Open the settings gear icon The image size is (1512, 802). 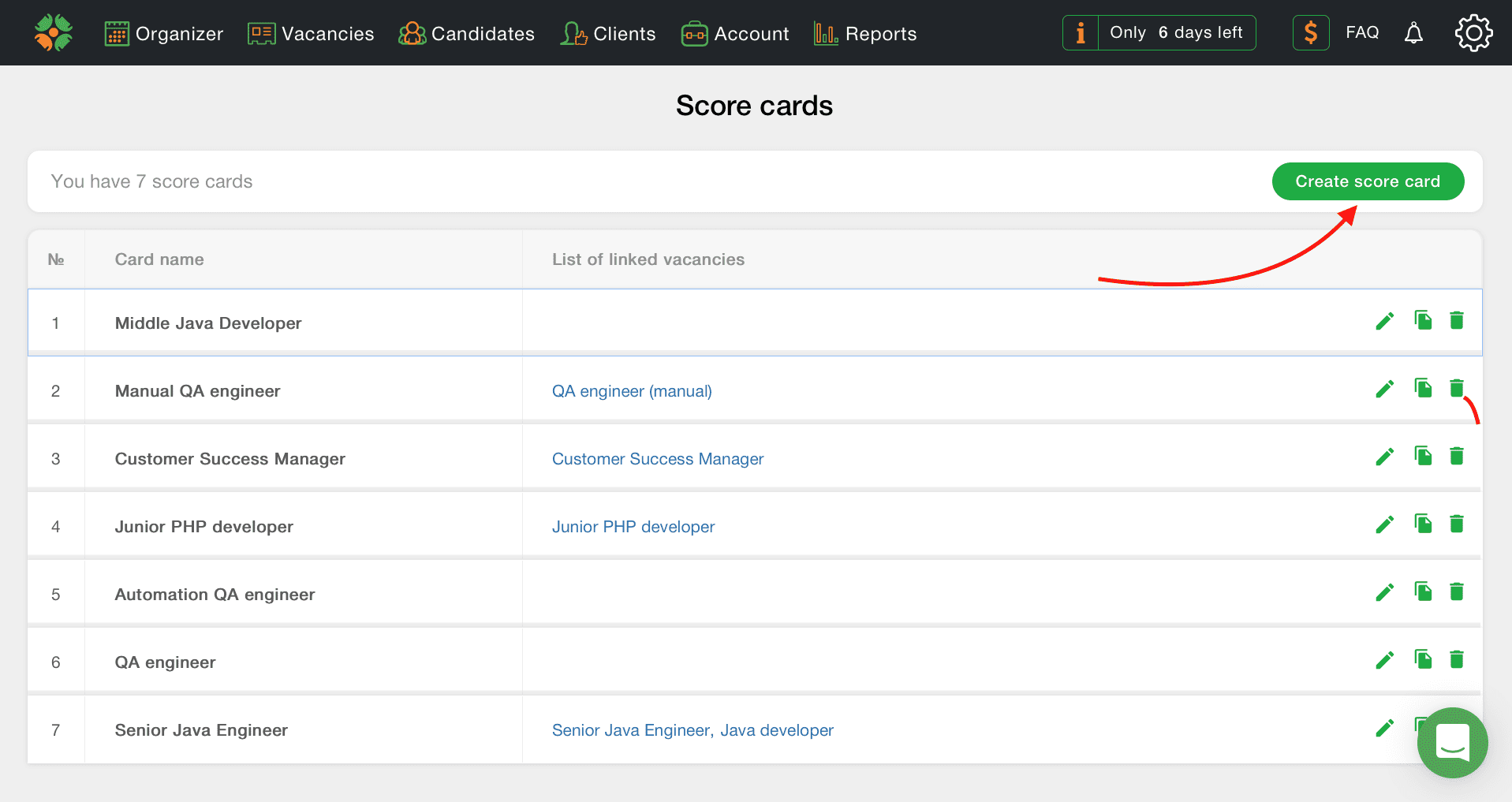1473,33
